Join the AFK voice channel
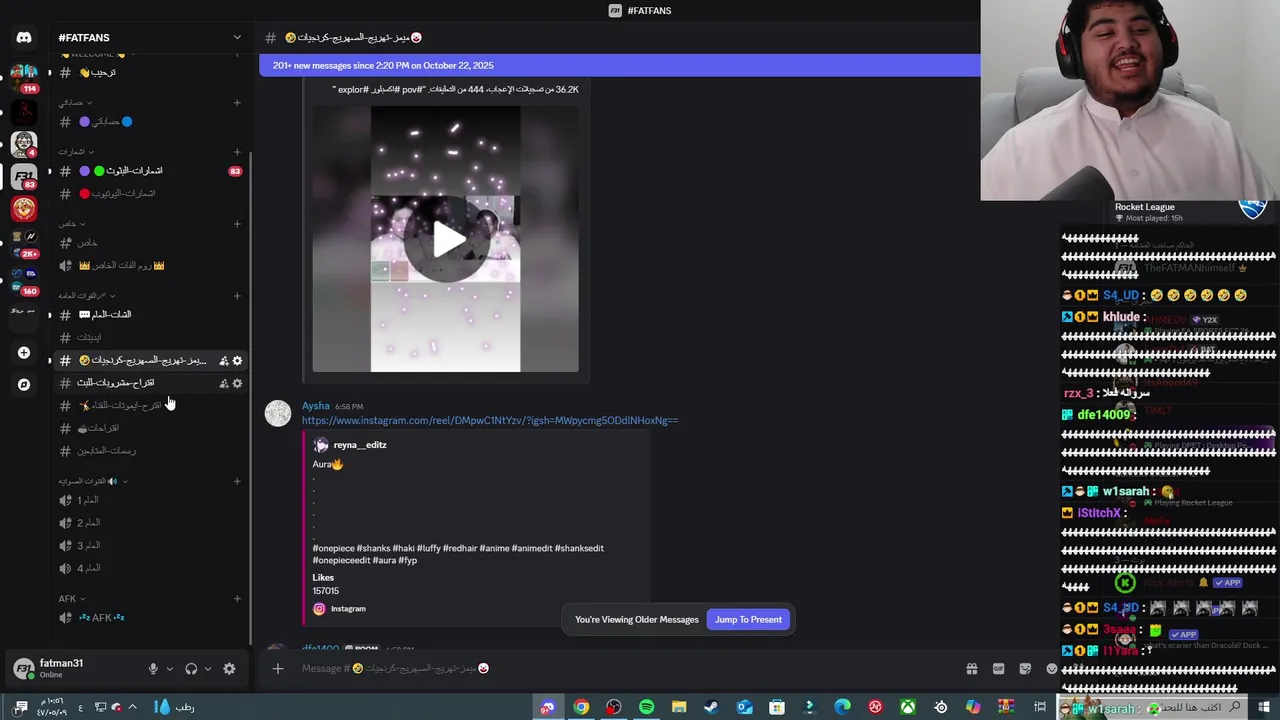The image size is (1280, 720). click(150, 618)
